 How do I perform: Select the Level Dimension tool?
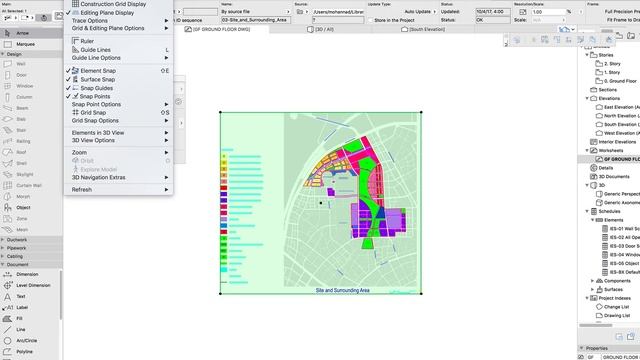pyautogui.click(x=30, y=285)
